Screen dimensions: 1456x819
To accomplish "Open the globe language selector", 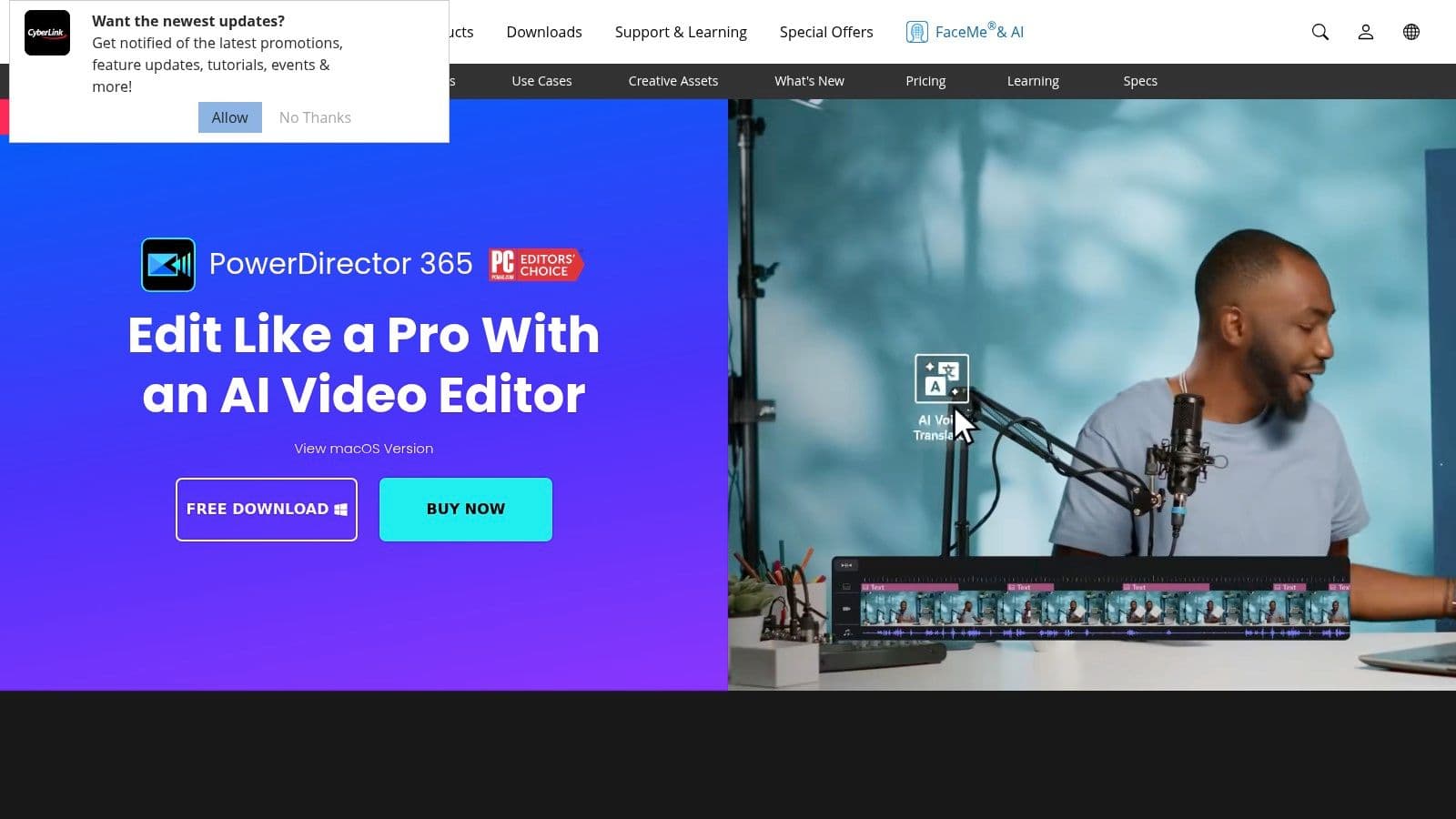I will click(x=1410, y=32).
